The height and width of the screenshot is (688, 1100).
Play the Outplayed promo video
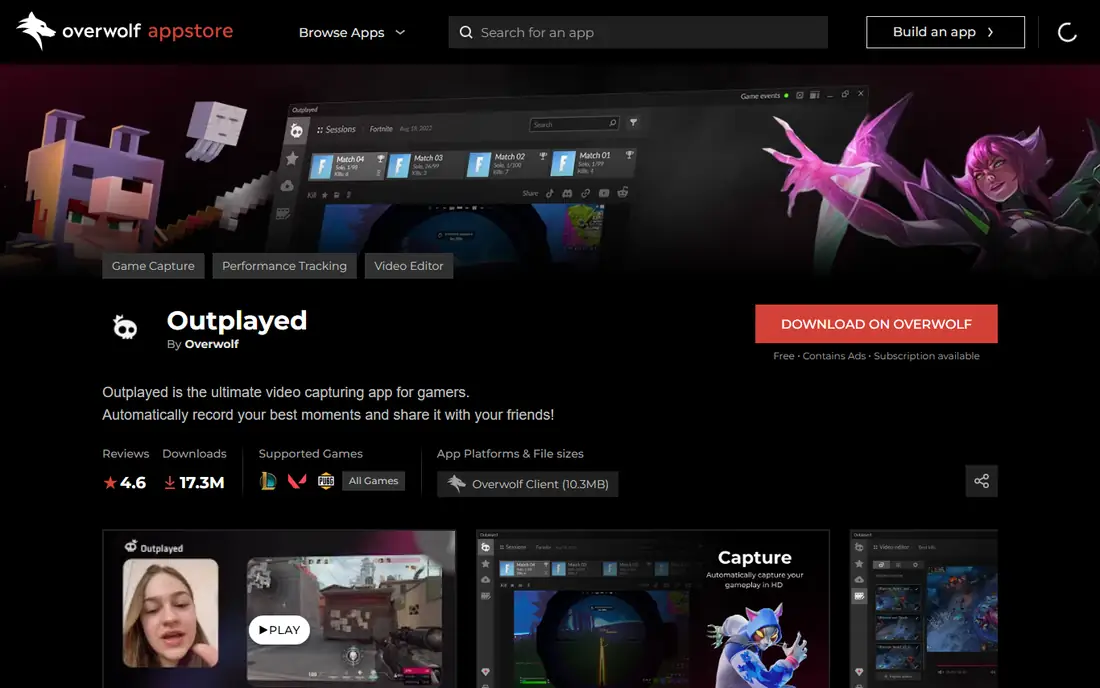(x=279, y=630)
